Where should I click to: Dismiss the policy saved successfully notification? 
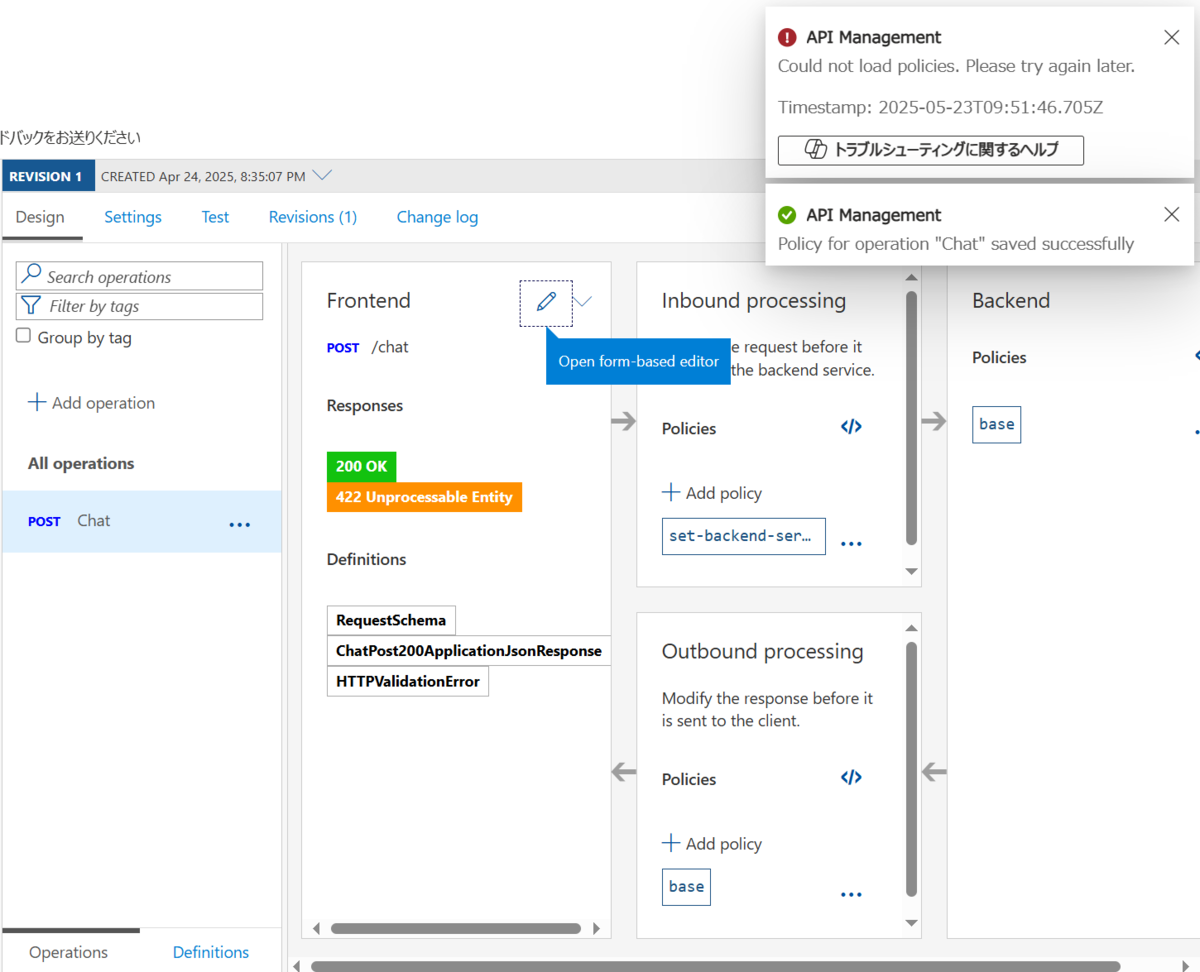coord(1172,214)
